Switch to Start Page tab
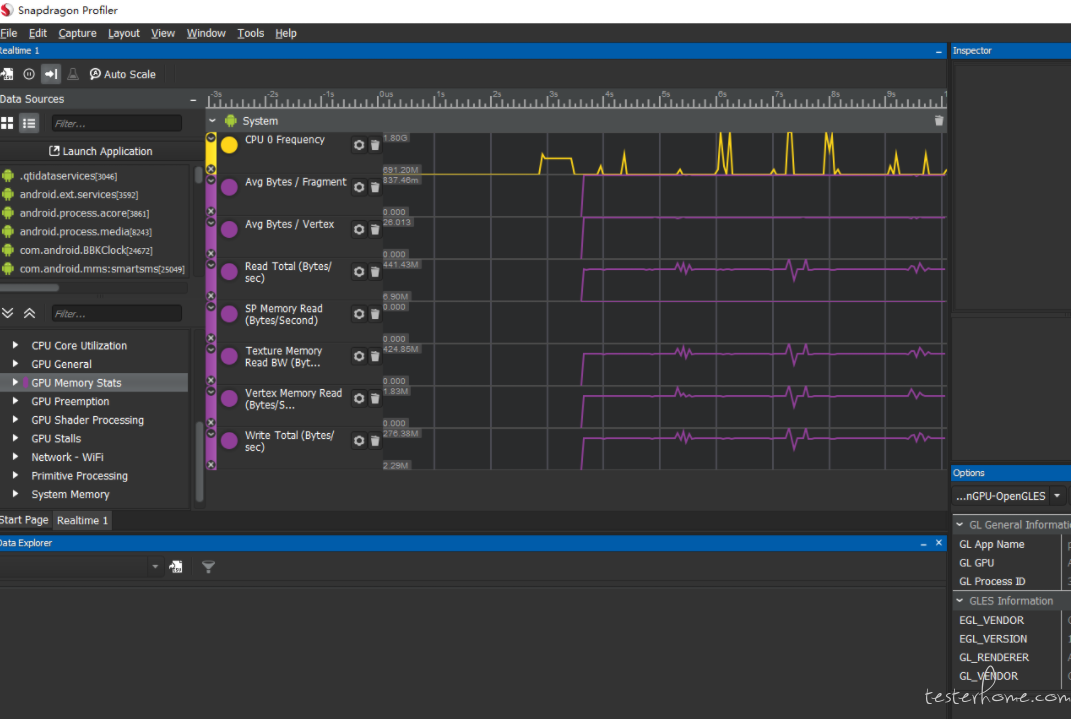This screenshot has height=719, width=1072. point(25,520)
